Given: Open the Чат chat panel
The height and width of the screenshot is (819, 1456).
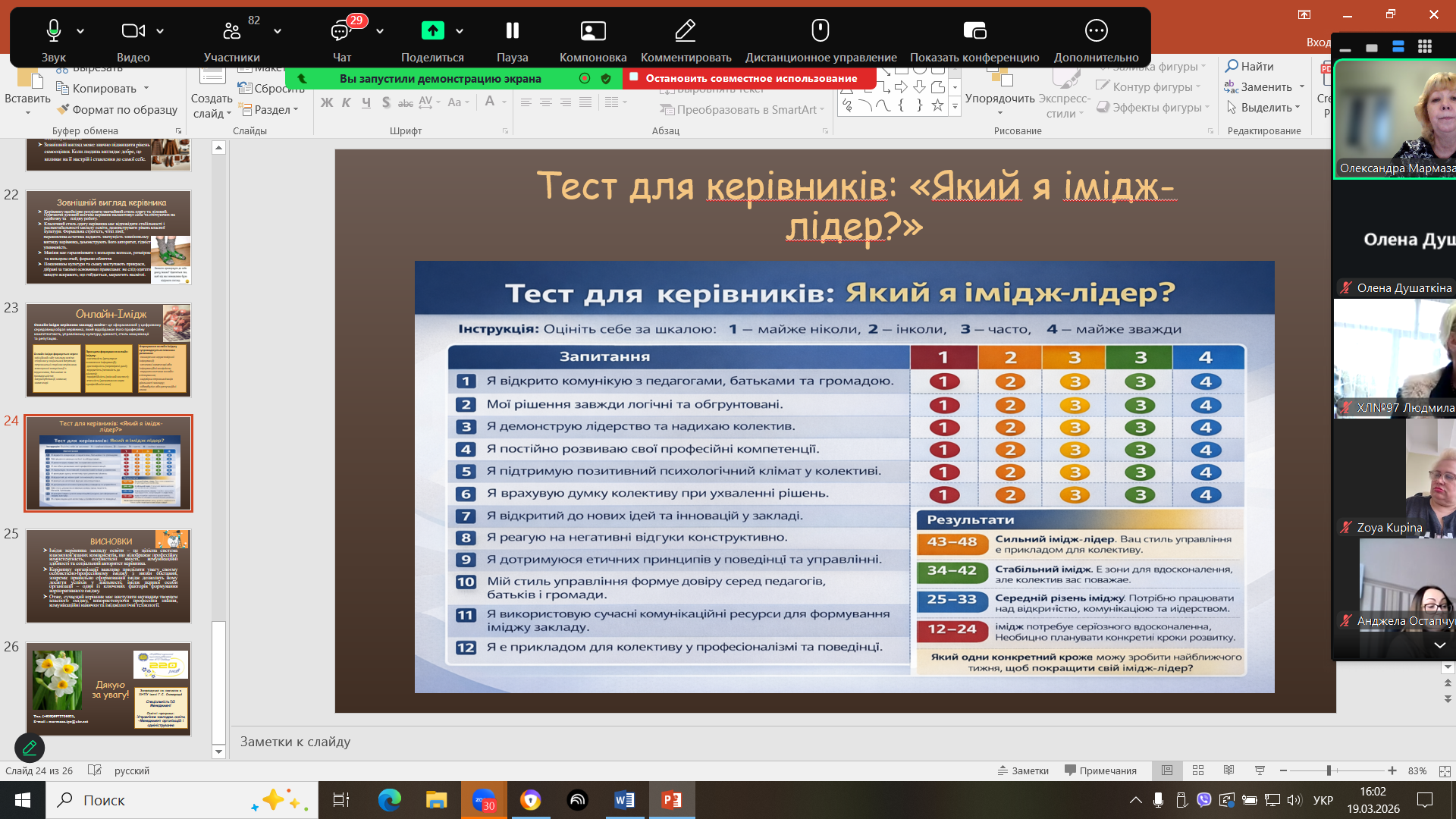Looking at the screenshot, I should coord(341,31).
